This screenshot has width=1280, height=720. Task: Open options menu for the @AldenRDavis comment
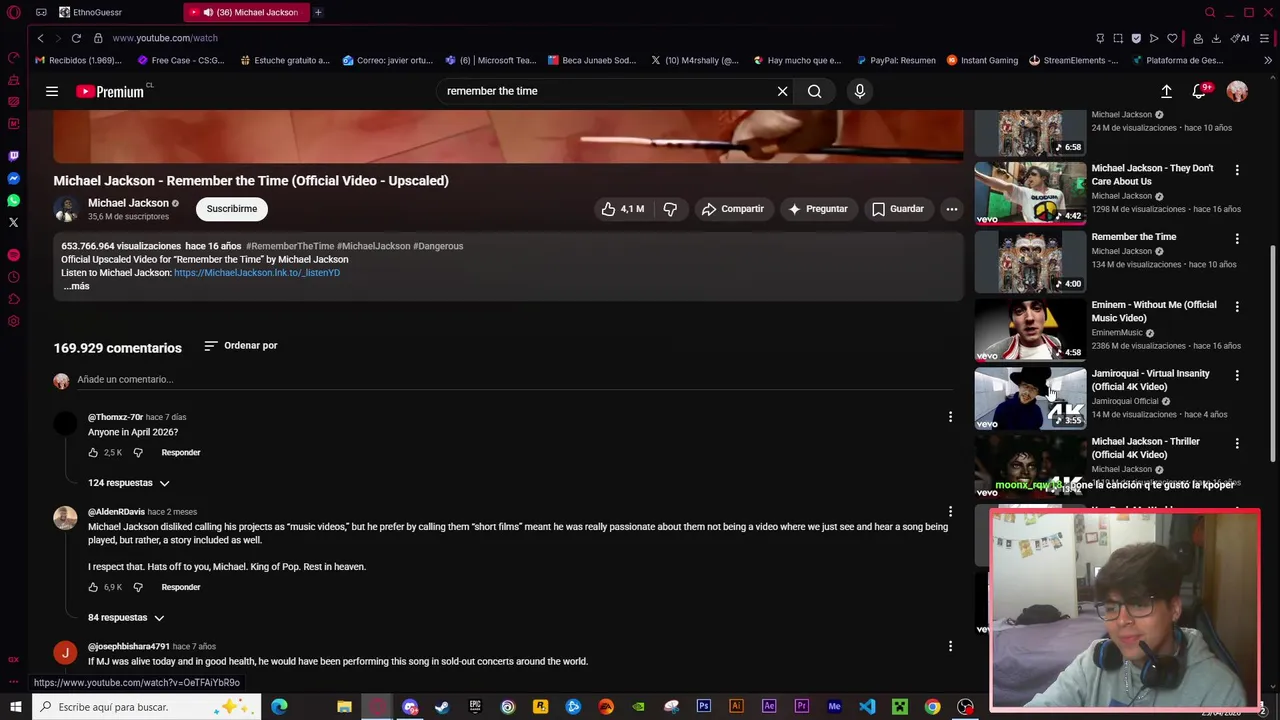tap(950, 512)
